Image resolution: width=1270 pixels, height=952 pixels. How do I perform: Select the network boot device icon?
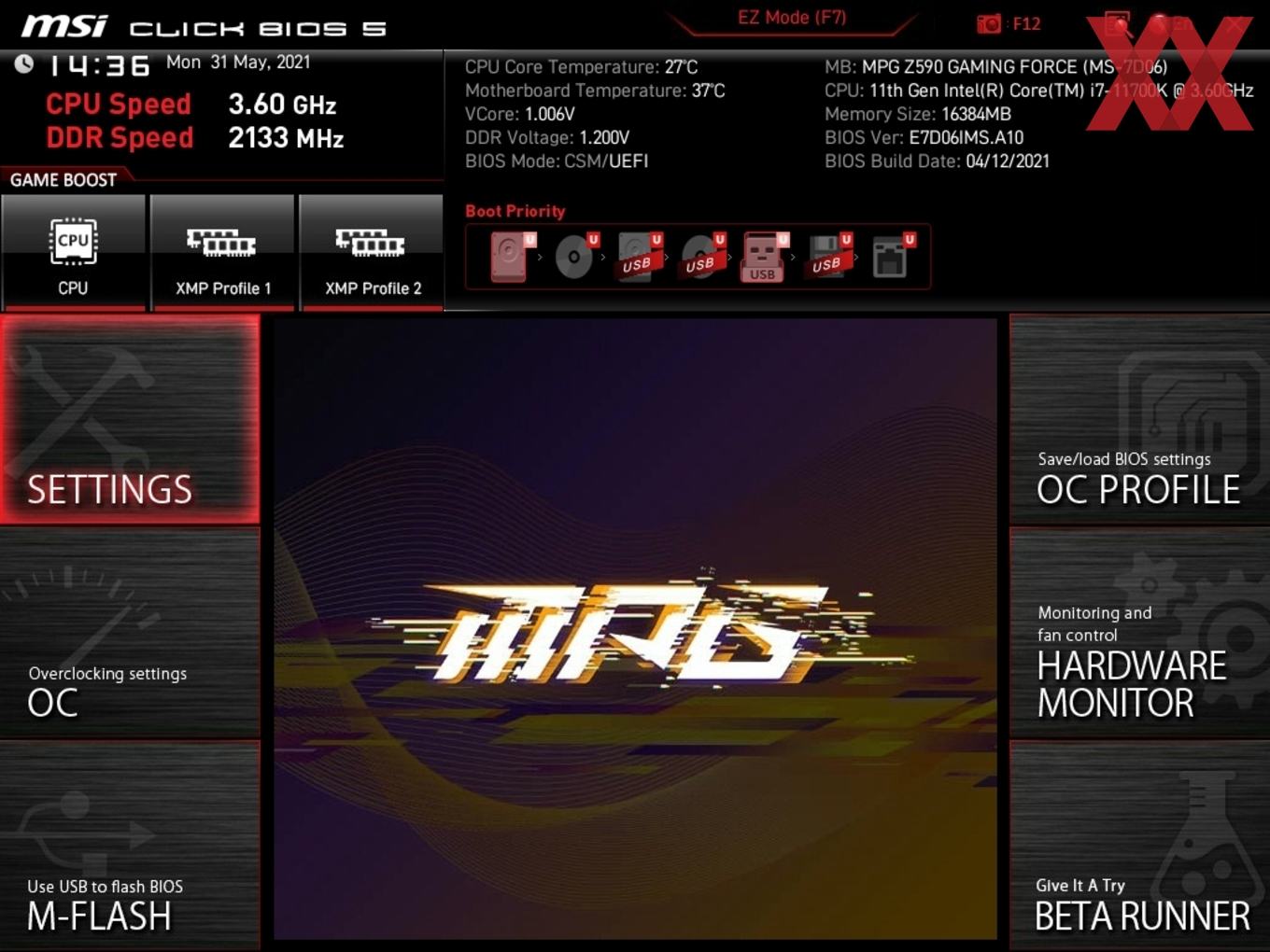[x=892, y=257]
